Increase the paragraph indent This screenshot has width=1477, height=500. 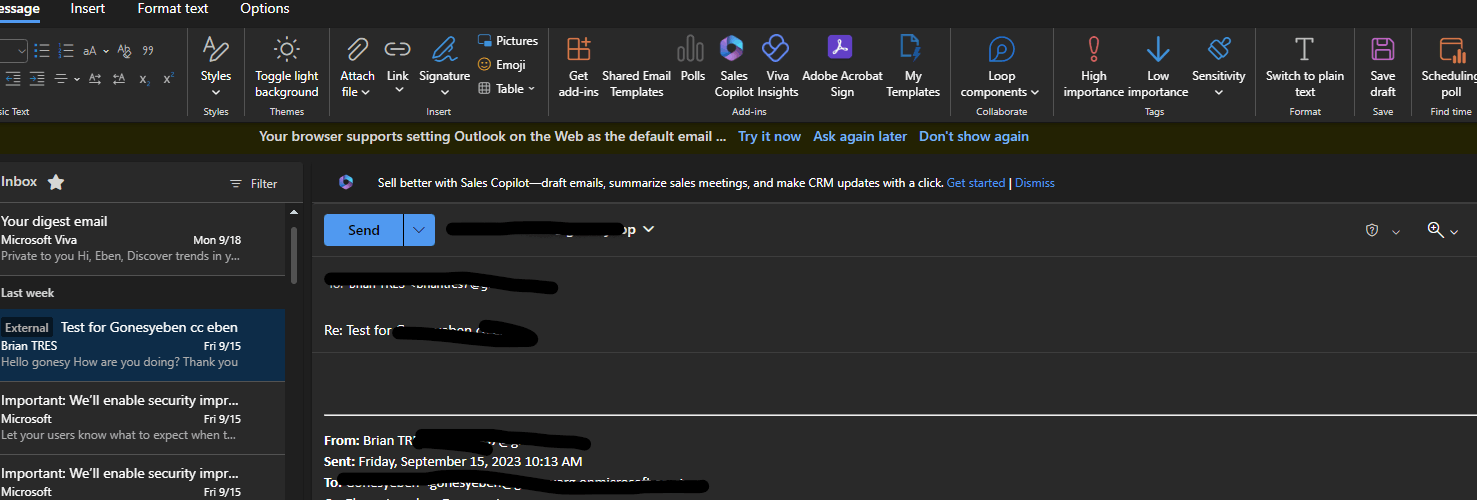pyautogui.click(x=36, y=78)
